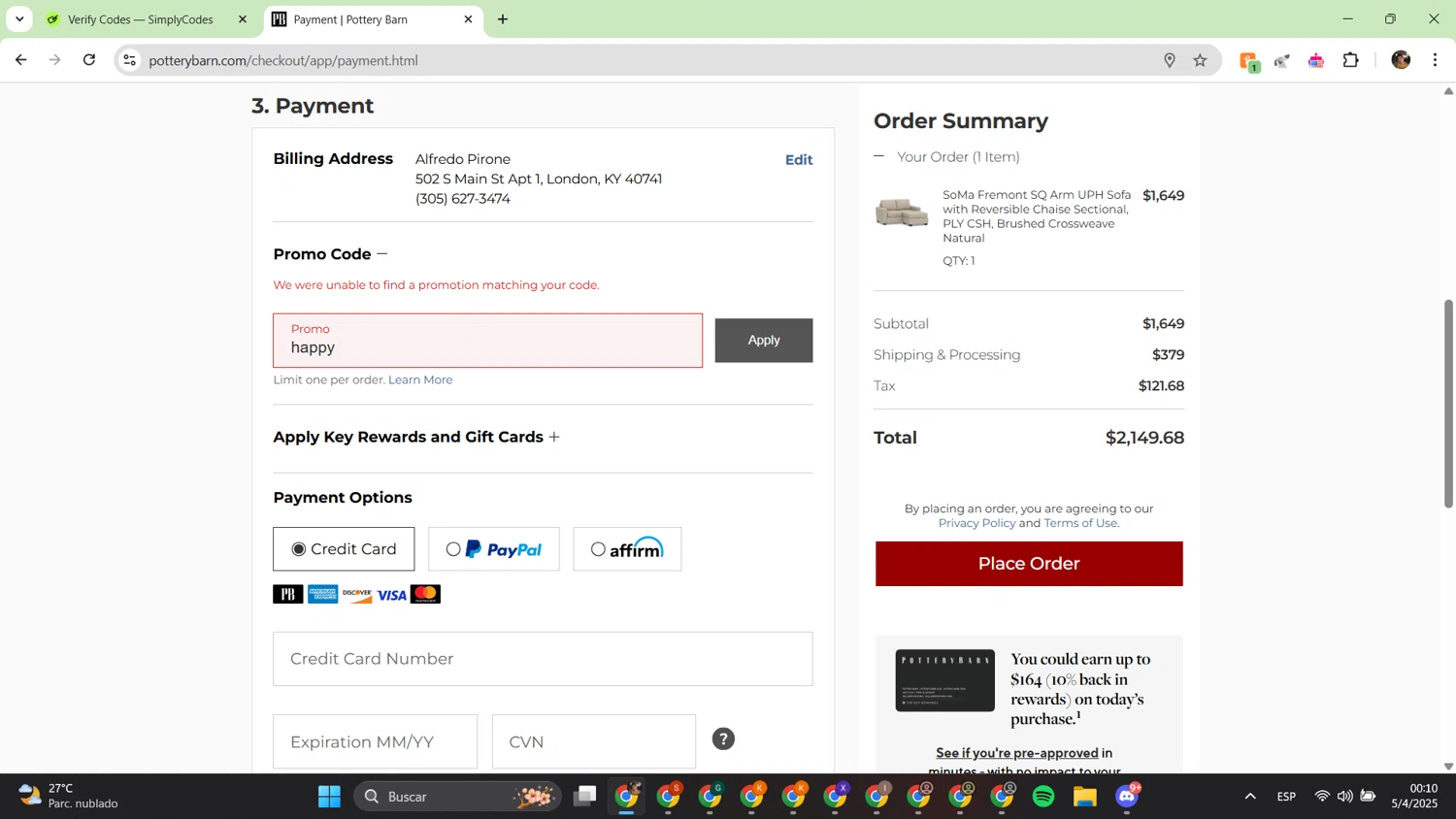Open a new browser tab

(x=503, y=19)
